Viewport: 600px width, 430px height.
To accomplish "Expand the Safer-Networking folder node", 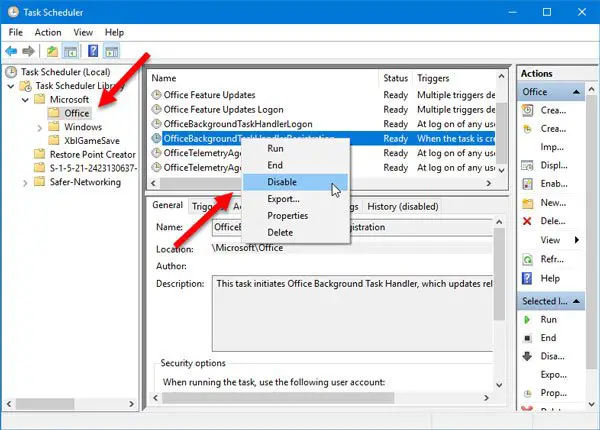I will [x=25, y=183].
